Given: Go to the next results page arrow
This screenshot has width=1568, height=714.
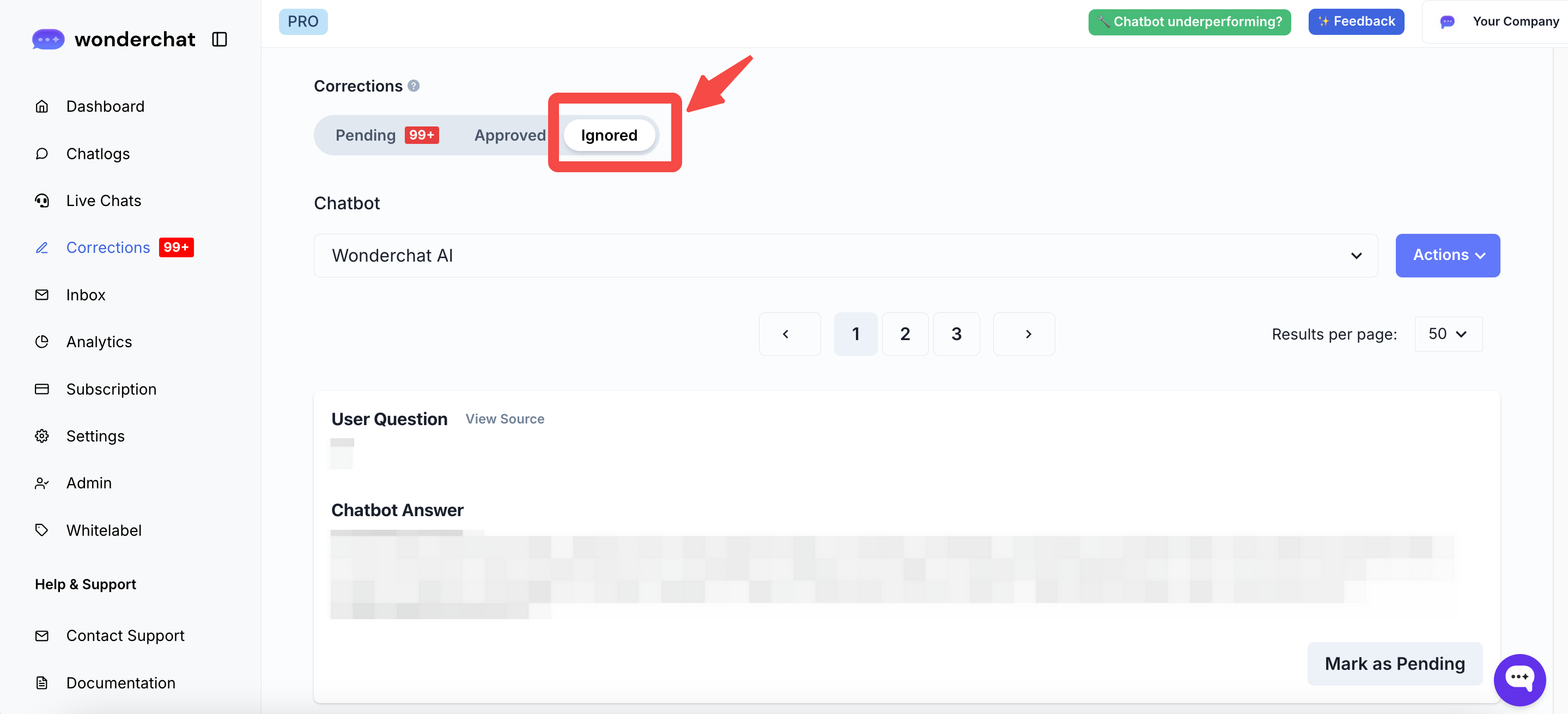Looking at the screenshot, I should (x=1024, y=334).
